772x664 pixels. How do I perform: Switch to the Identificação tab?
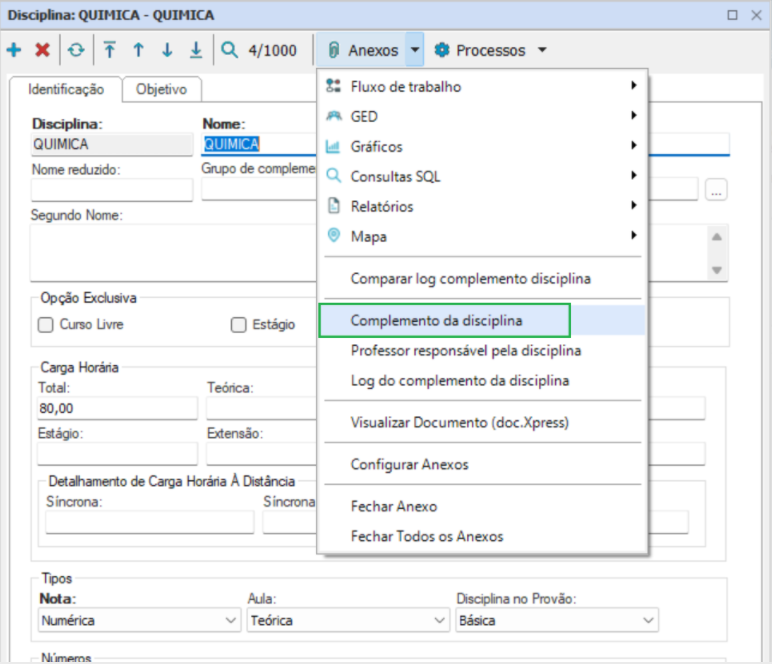point(65,89)
